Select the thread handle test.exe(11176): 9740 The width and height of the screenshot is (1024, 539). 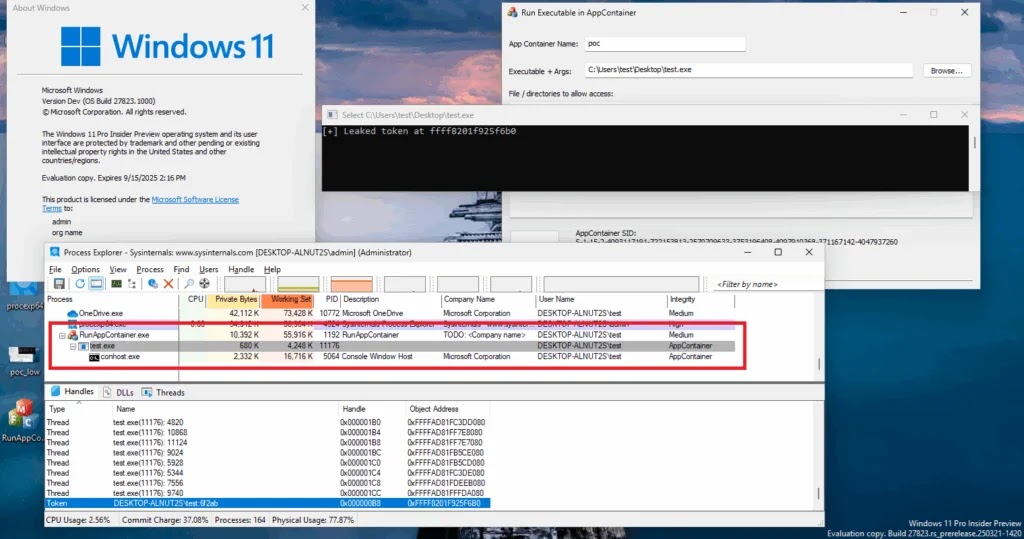pos(267,493)
